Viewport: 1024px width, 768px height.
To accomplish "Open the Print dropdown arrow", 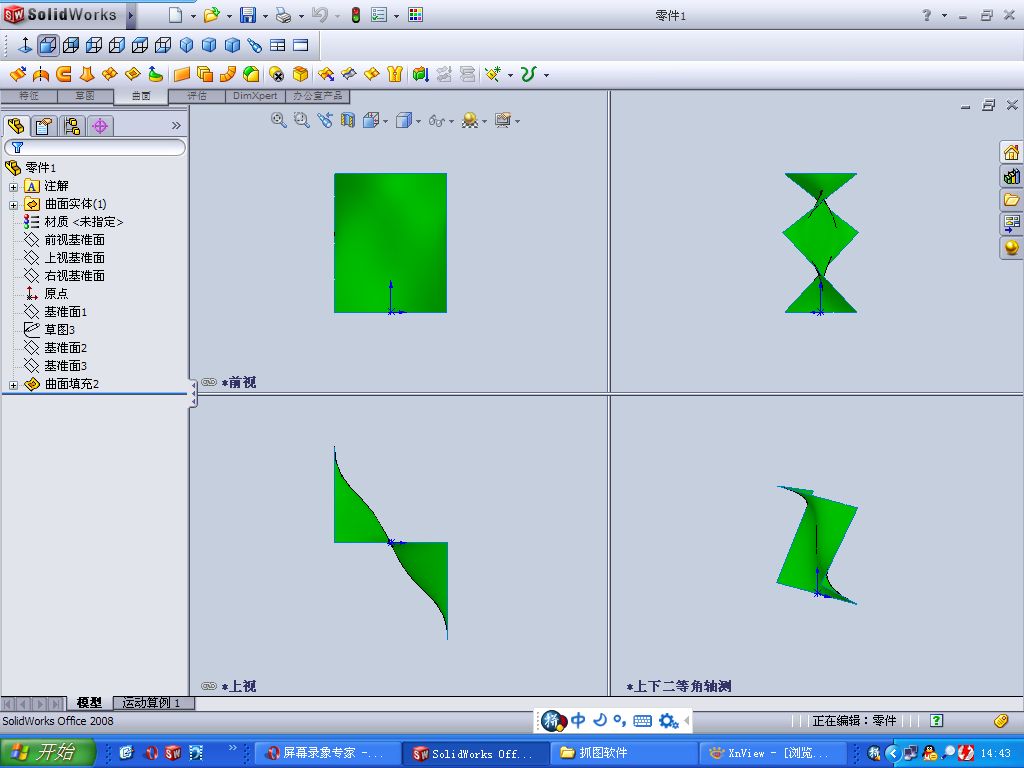I will click(x=301, y=16).
